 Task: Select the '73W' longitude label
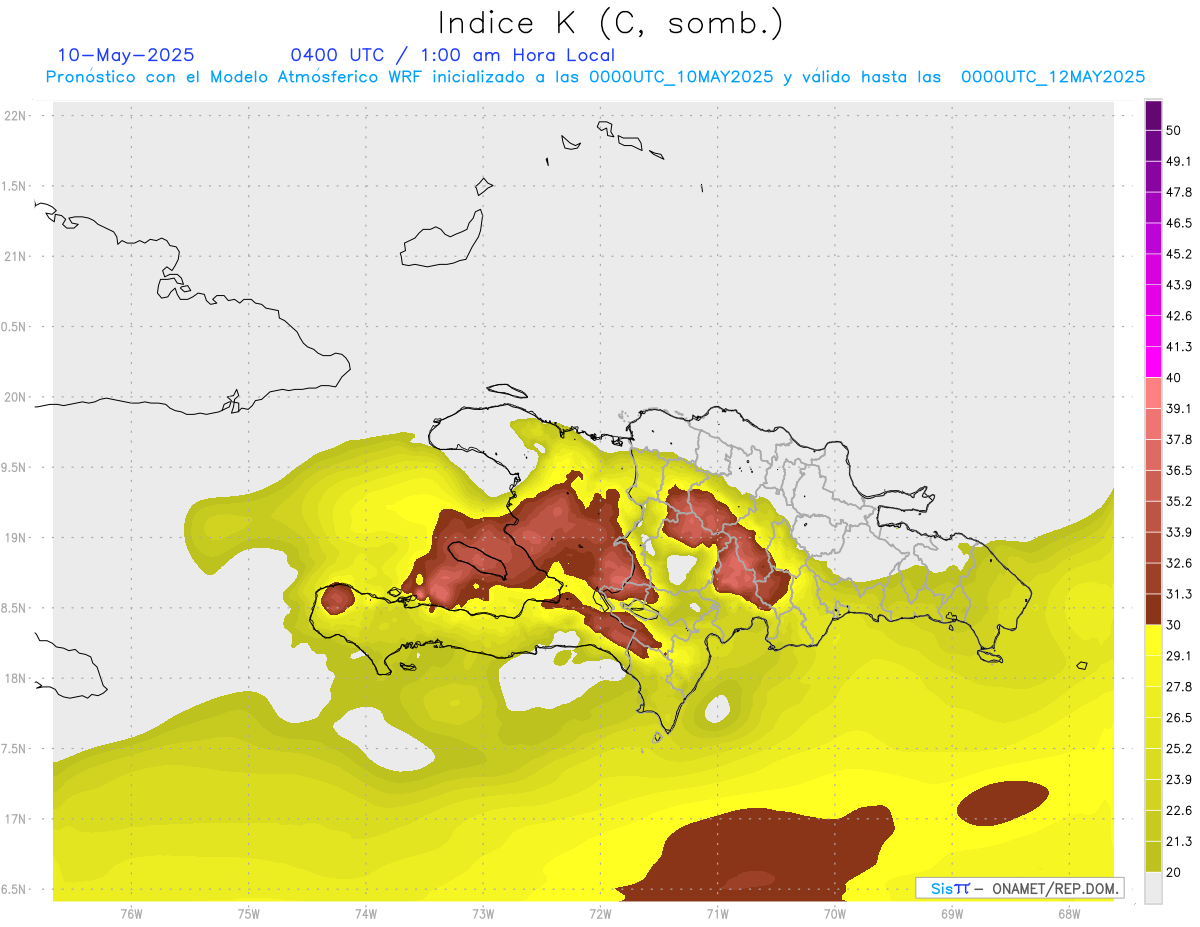pos(483,913)
